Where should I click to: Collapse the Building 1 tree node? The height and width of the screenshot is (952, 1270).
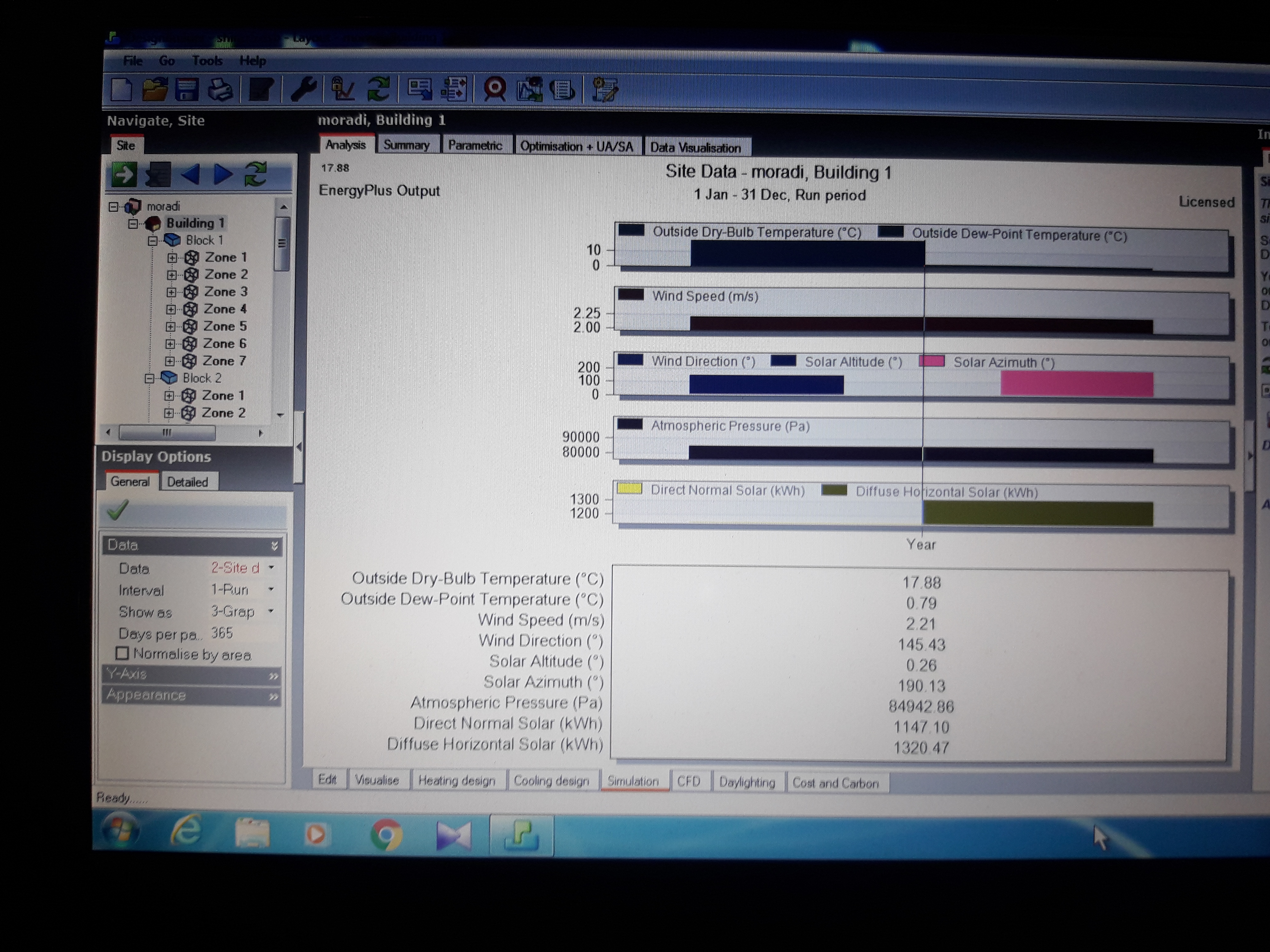133,223
